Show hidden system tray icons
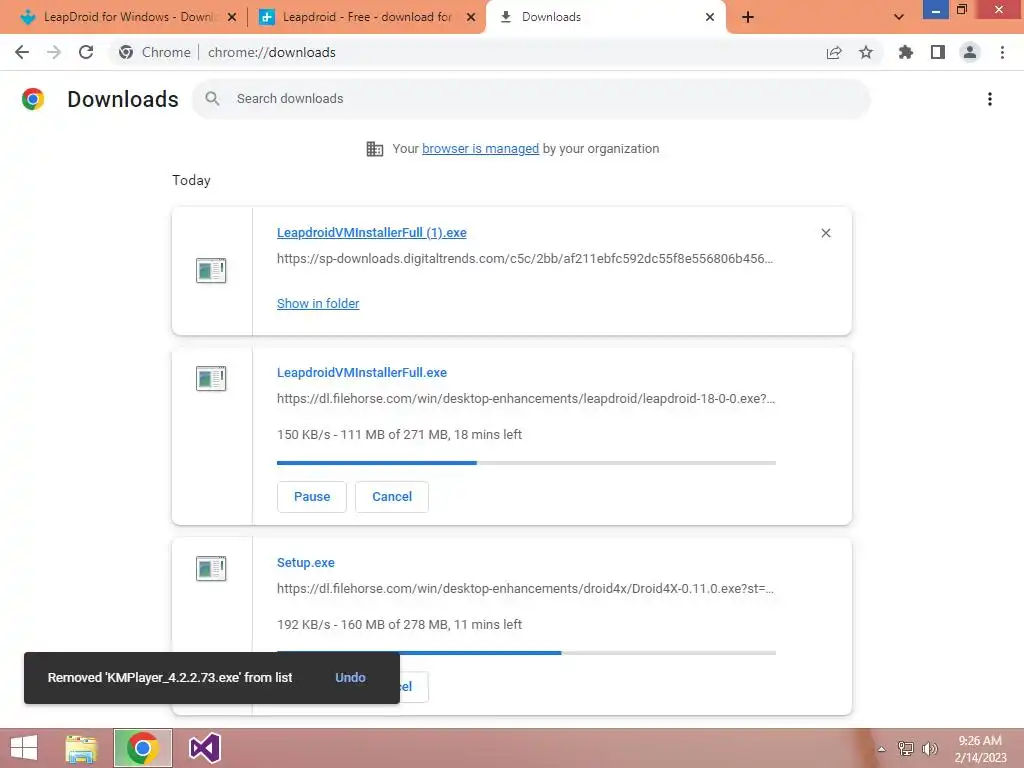The image size is (1024, 768). click(x=882, y=749)
